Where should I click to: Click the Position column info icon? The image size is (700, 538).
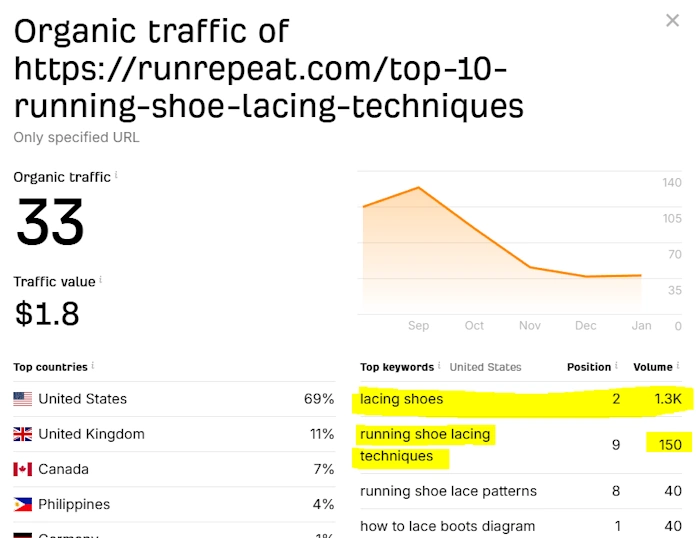pyautogui.click(x=617, y=366)
